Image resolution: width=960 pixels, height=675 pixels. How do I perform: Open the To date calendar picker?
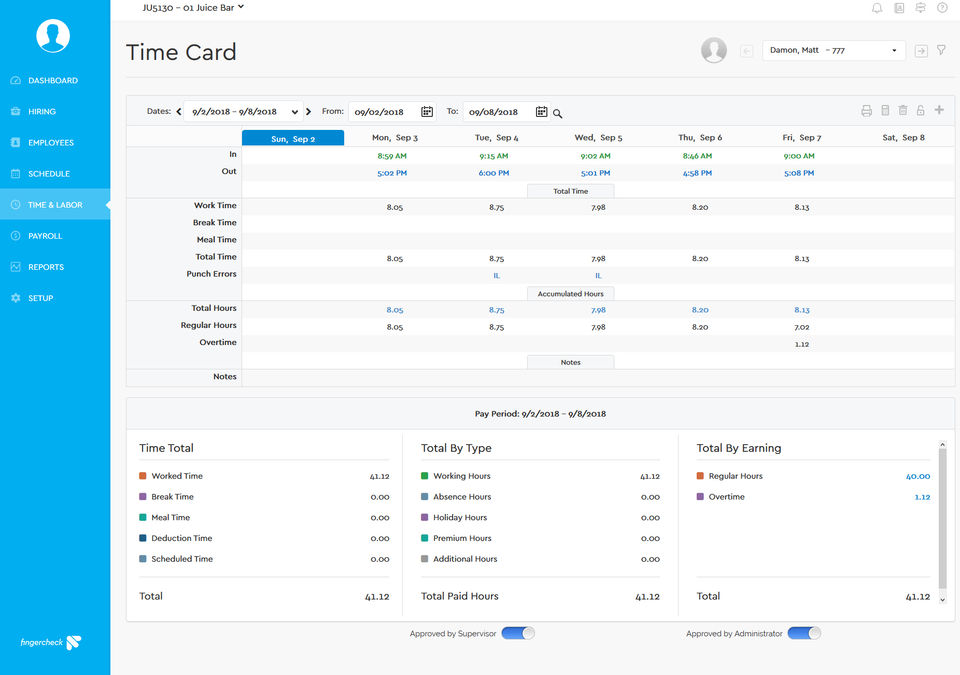(x=541, y=111)
